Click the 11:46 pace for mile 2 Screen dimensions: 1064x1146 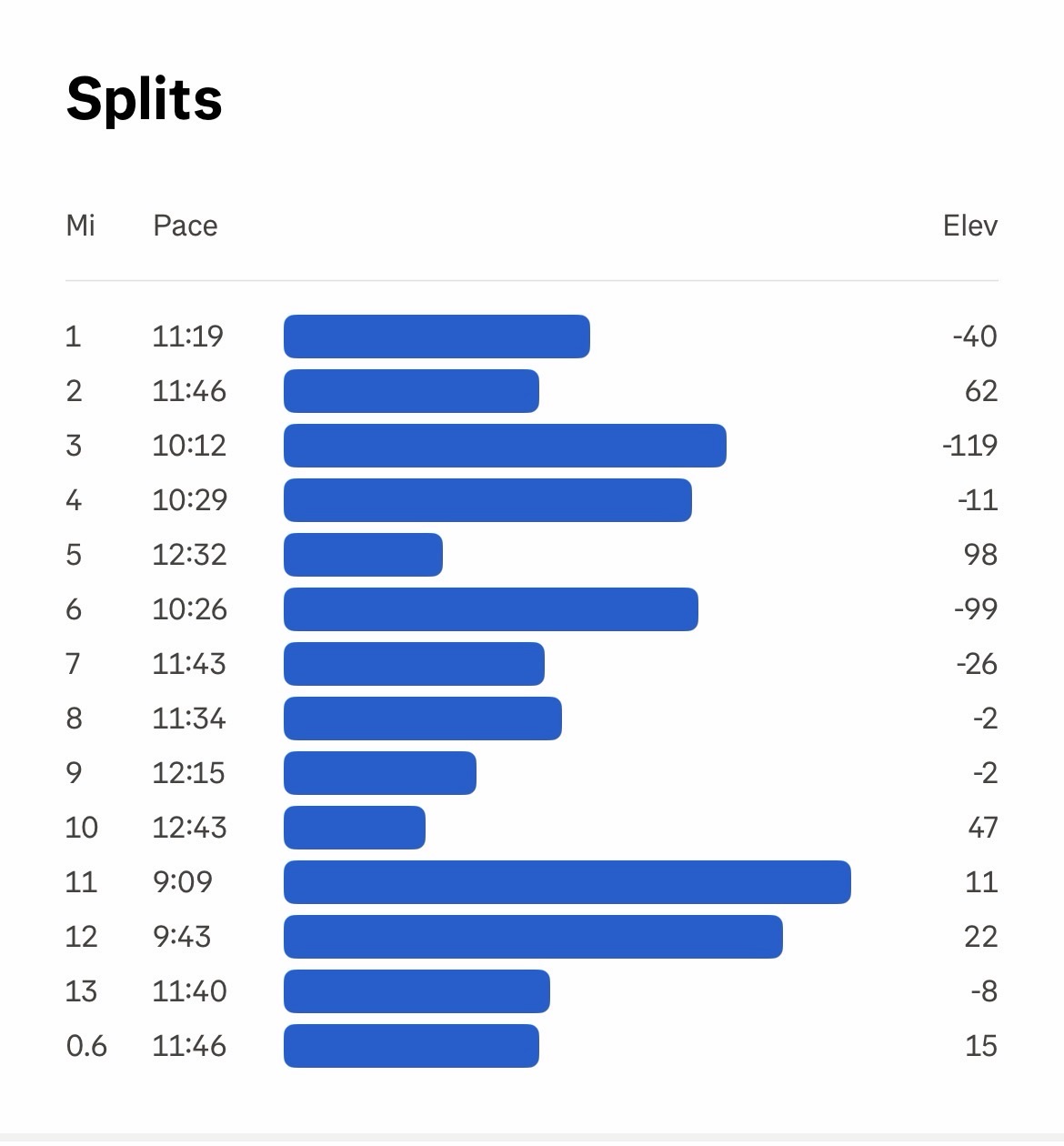(x=189, y=391)
